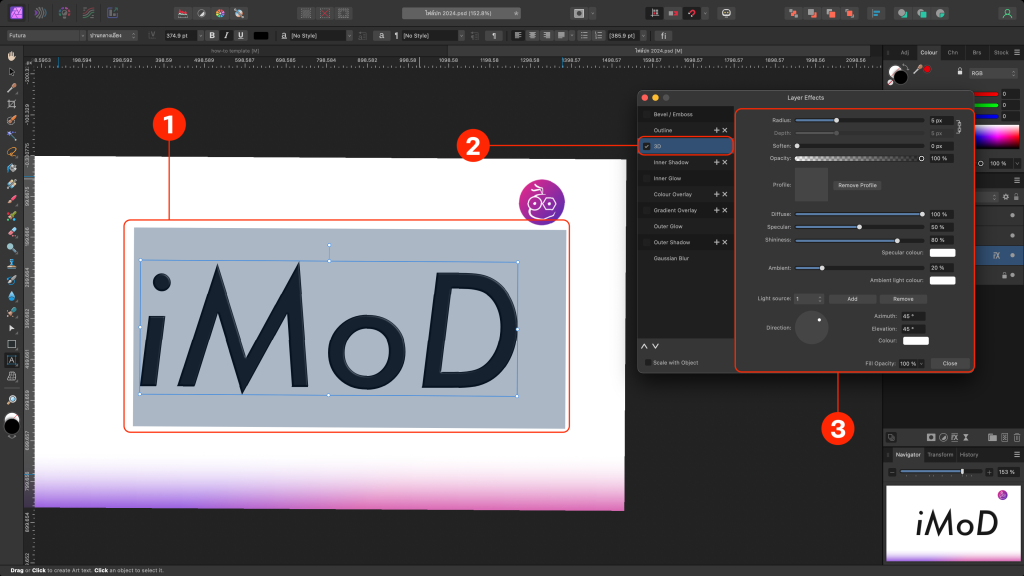Open the Futura font family dropdown

(x=45, y=35)
